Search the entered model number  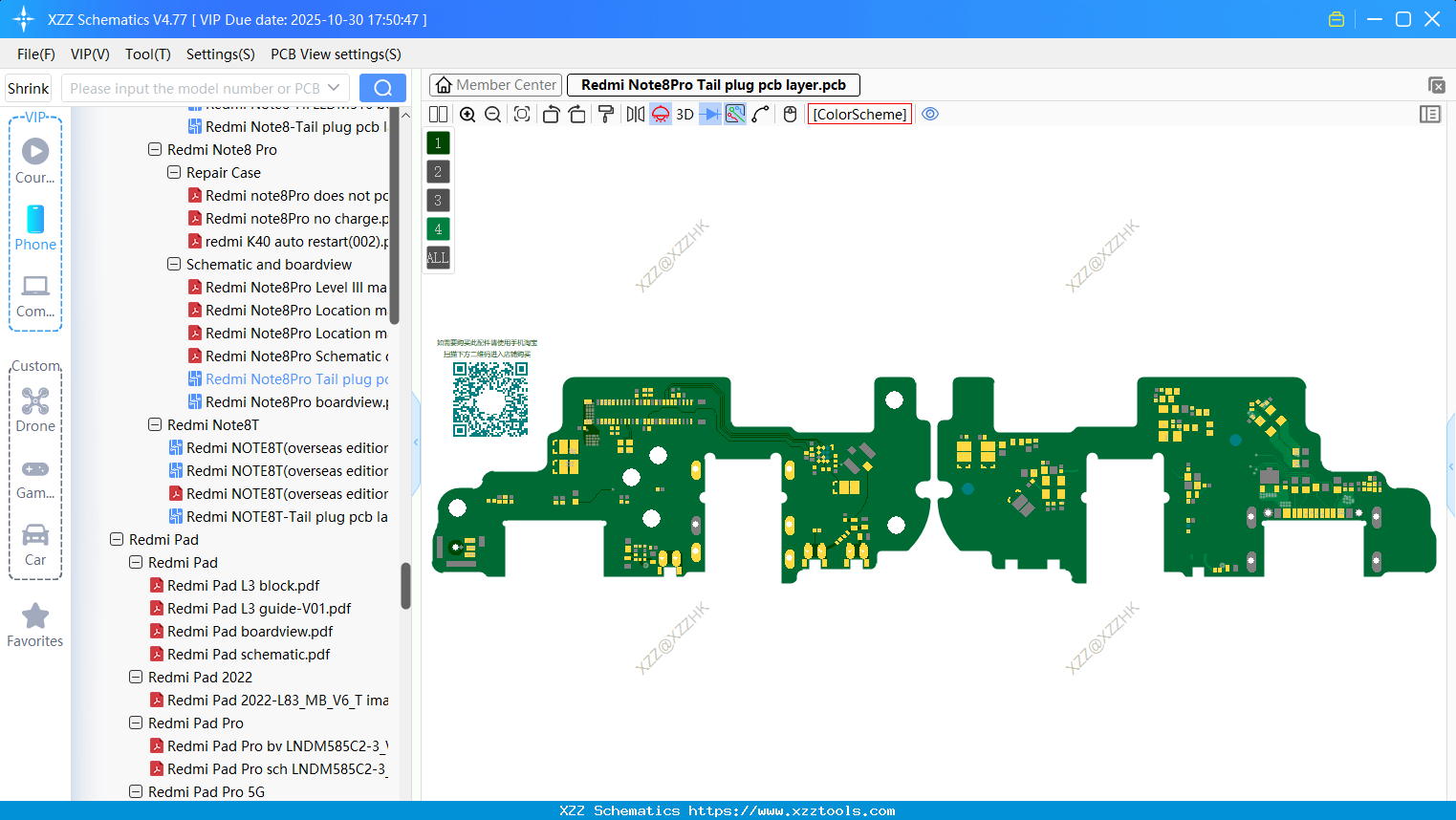pyautogui.click(x=382, y=88)
